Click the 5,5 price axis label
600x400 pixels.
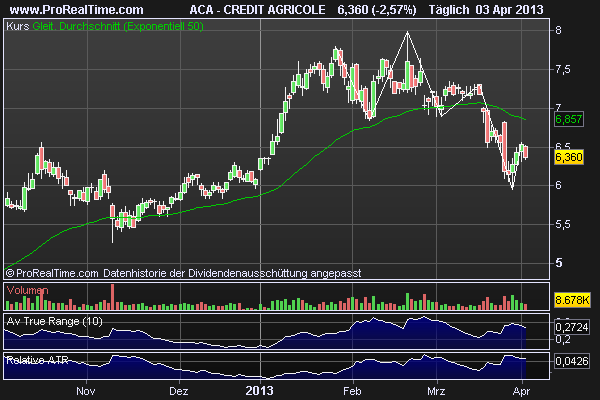tap(562, 224)
